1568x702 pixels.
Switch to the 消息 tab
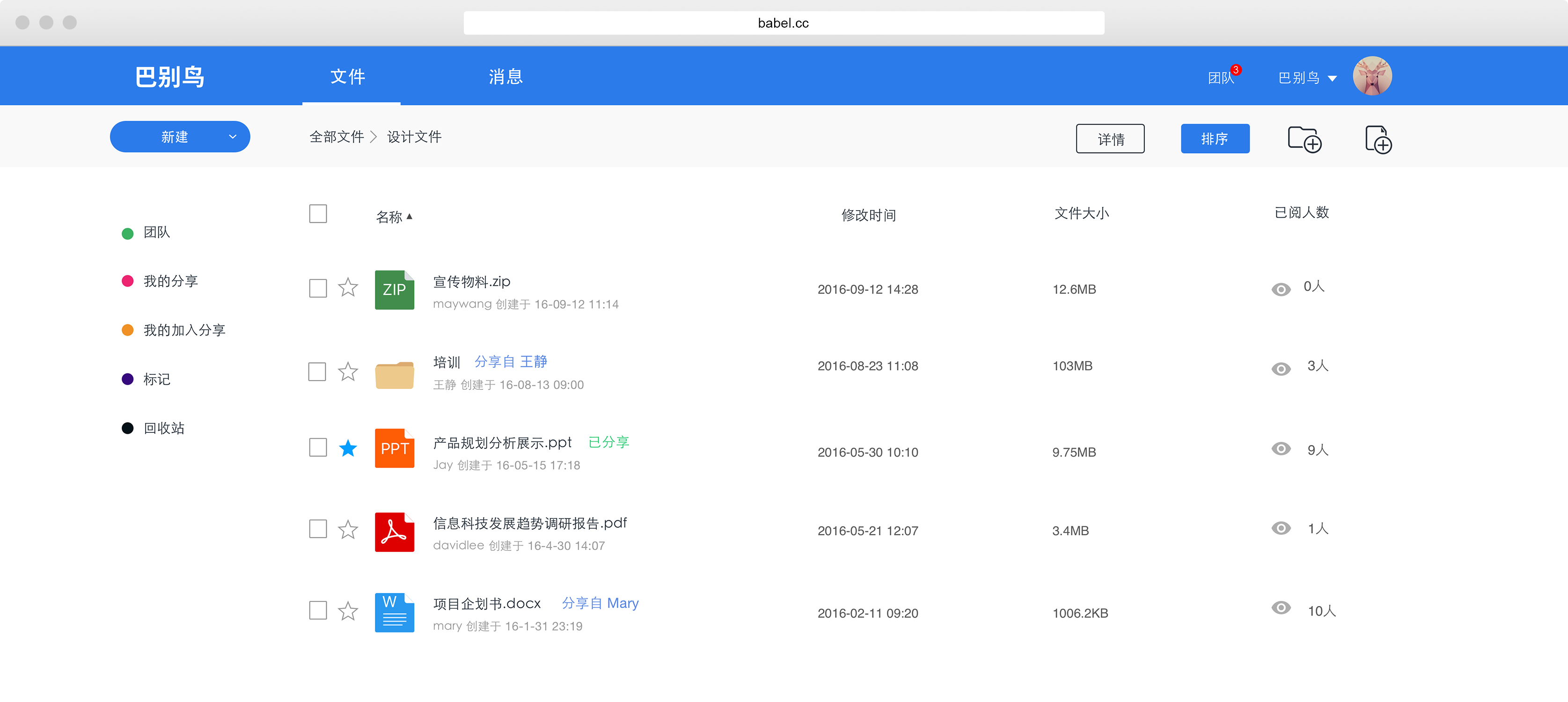(505, 75)
